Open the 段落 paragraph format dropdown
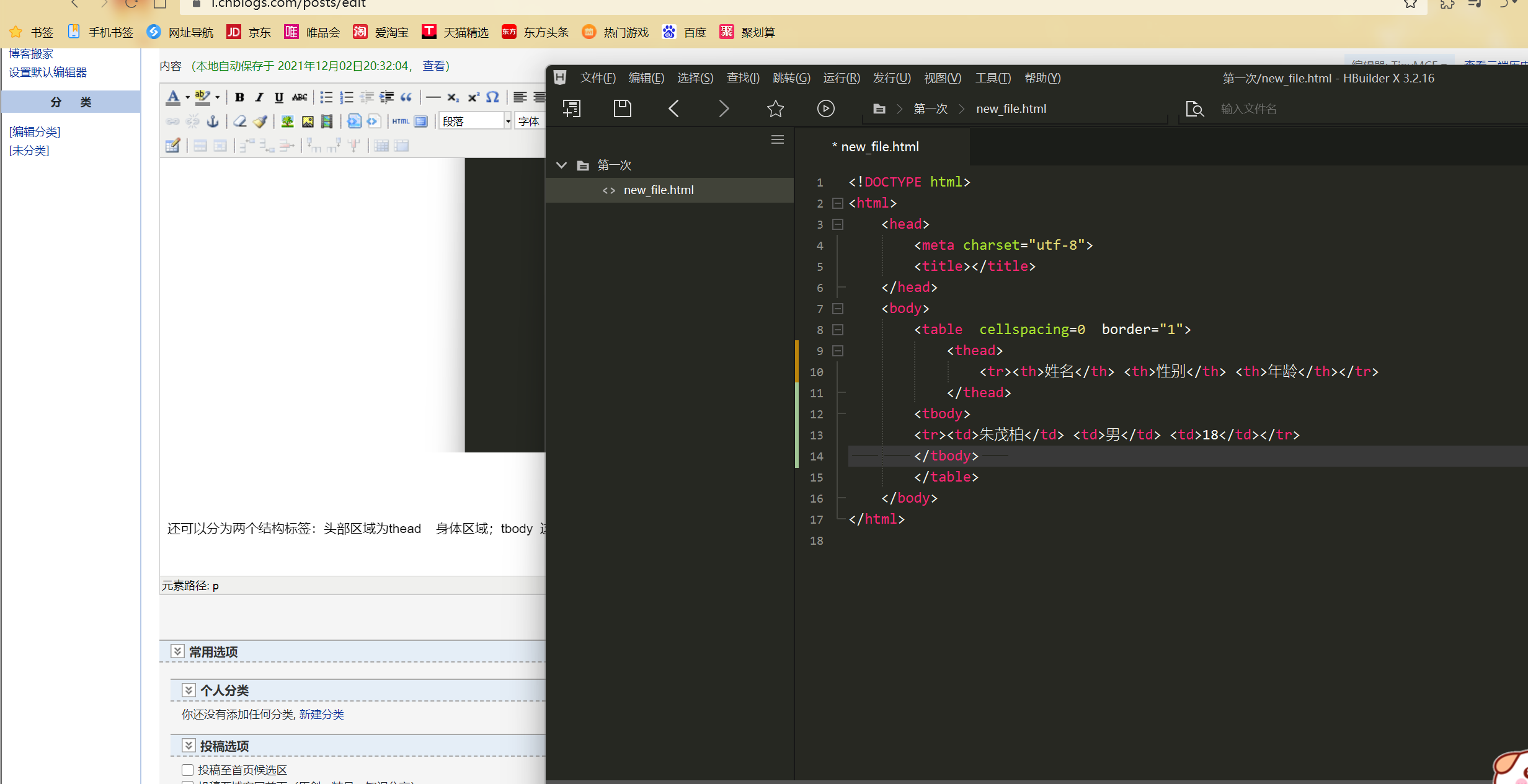 point(507,121)
